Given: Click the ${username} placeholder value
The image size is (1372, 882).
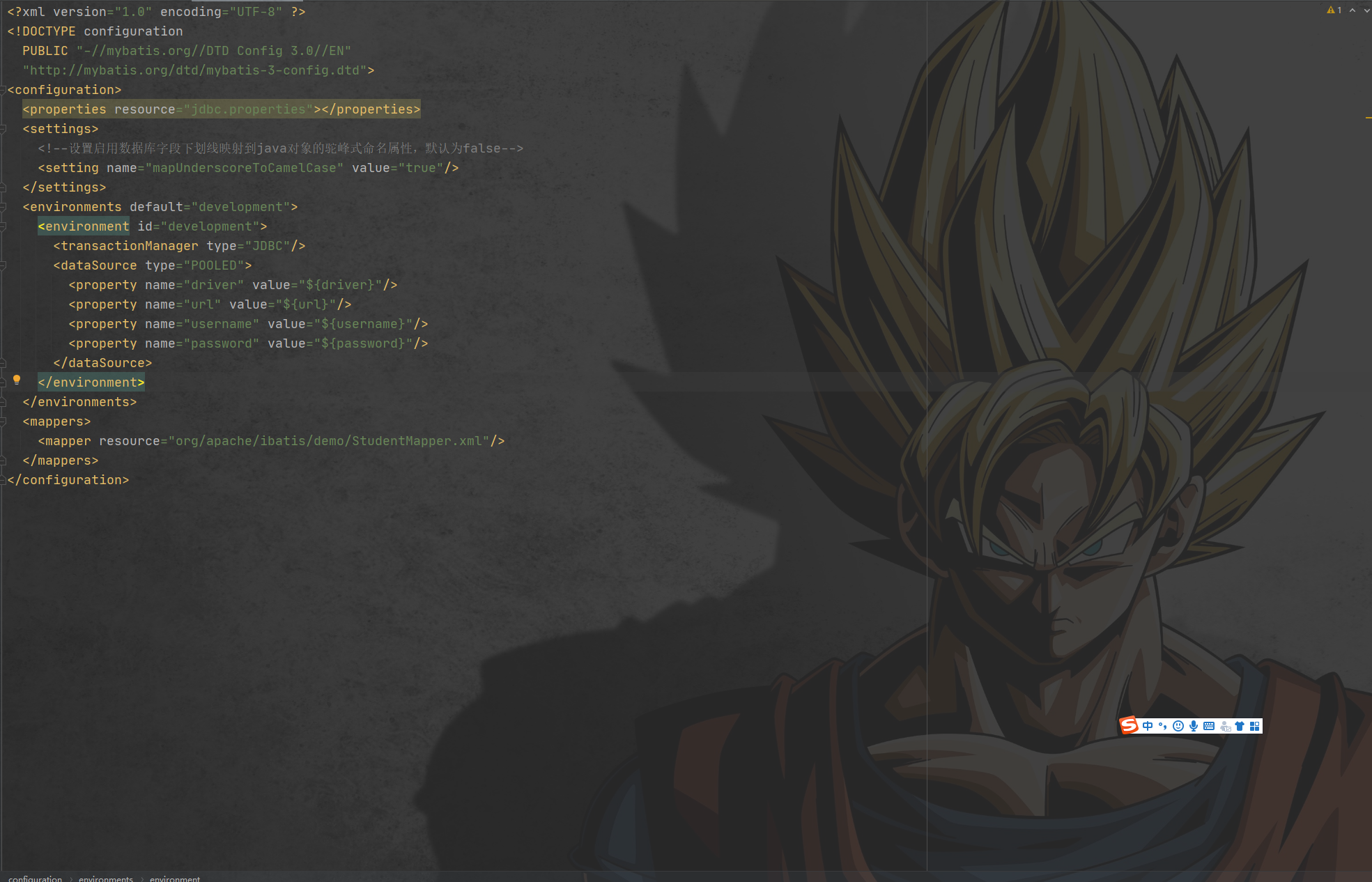Looking at the screenshot, I should 363,324.
